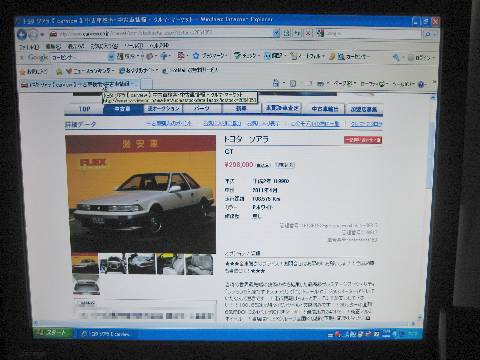
Task: Click the Google toolbar ブックマーク star icon
Action: tap(196, 56)
